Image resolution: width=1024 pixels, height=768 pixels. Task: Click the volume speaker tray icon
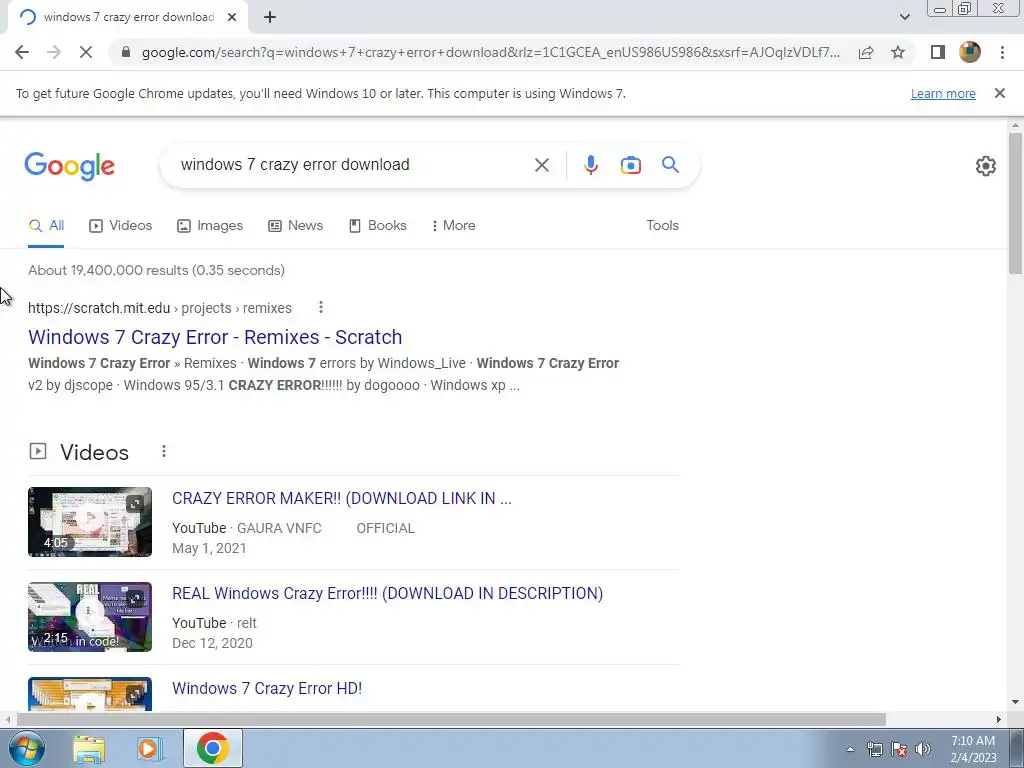click(x=922, y=749)
